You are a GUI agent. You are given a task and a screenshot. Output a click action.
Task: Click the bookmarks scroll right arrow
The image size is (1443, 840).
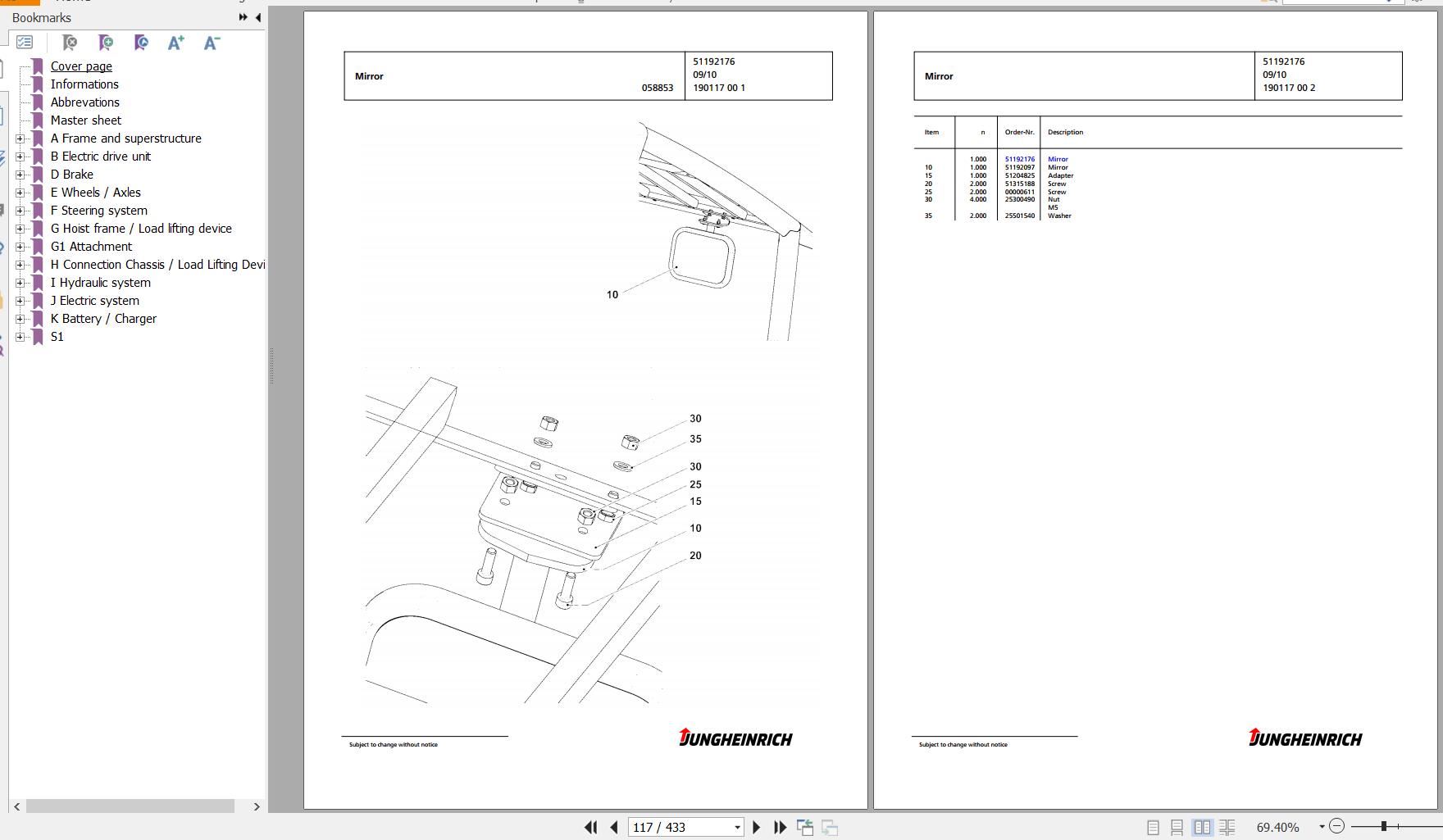(257, 806)
